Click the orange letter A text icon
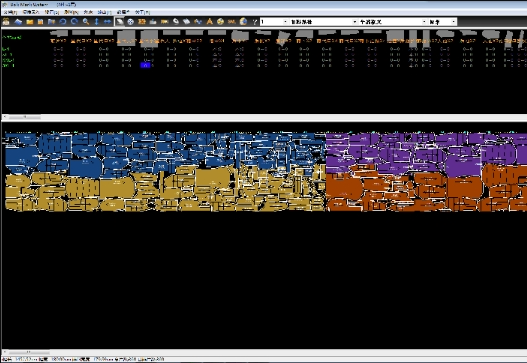 209,22
